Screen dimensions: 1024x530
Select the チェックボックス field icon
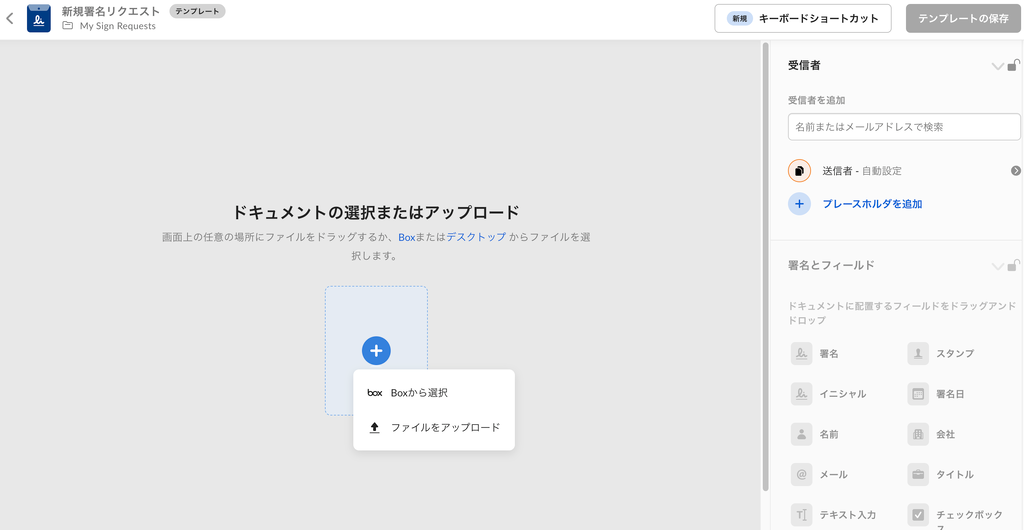918,514
